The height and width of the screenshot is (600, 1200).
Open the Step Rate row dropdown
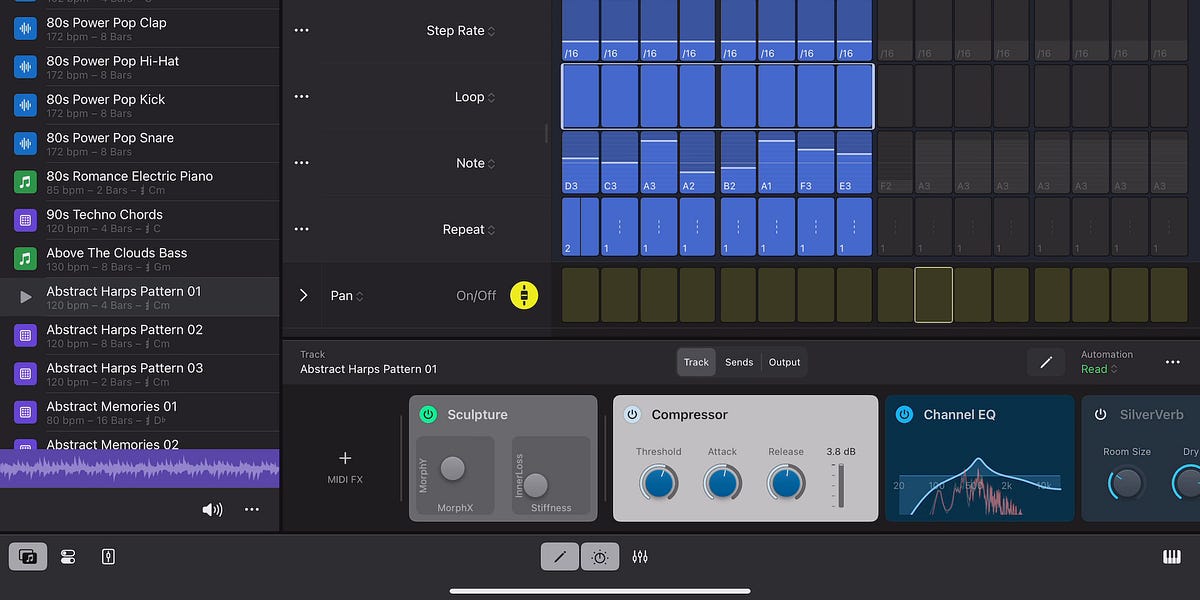[x=461, y=31]
